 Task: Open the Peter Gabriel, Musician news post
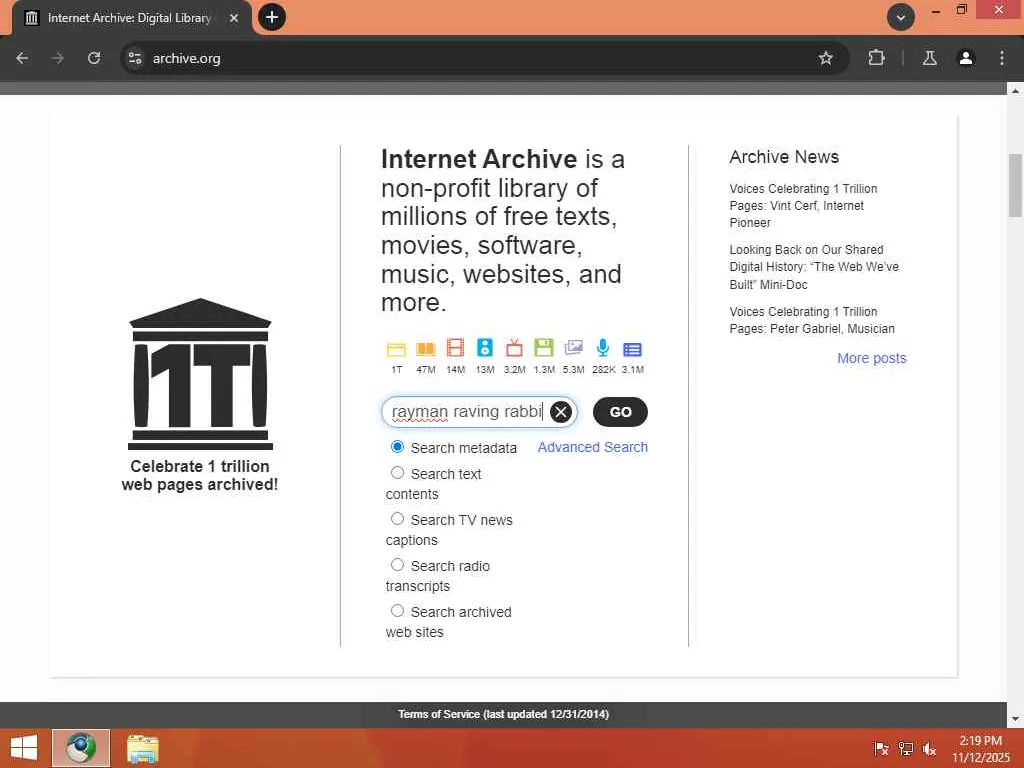click(x=812, y=320)
